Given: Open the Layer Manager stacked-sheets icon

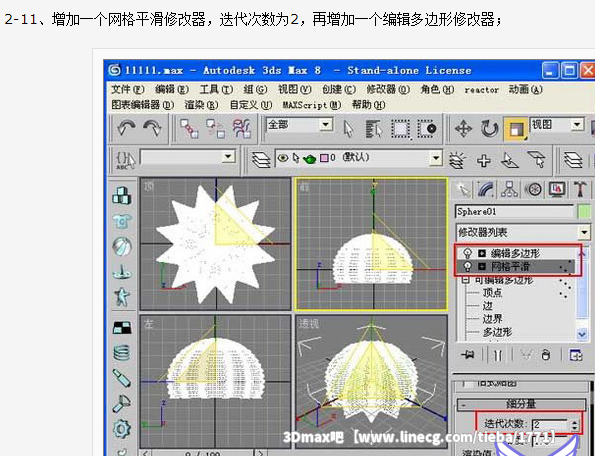Looking at the screenshot, I should pyautogui.click(x=261, y=159).
